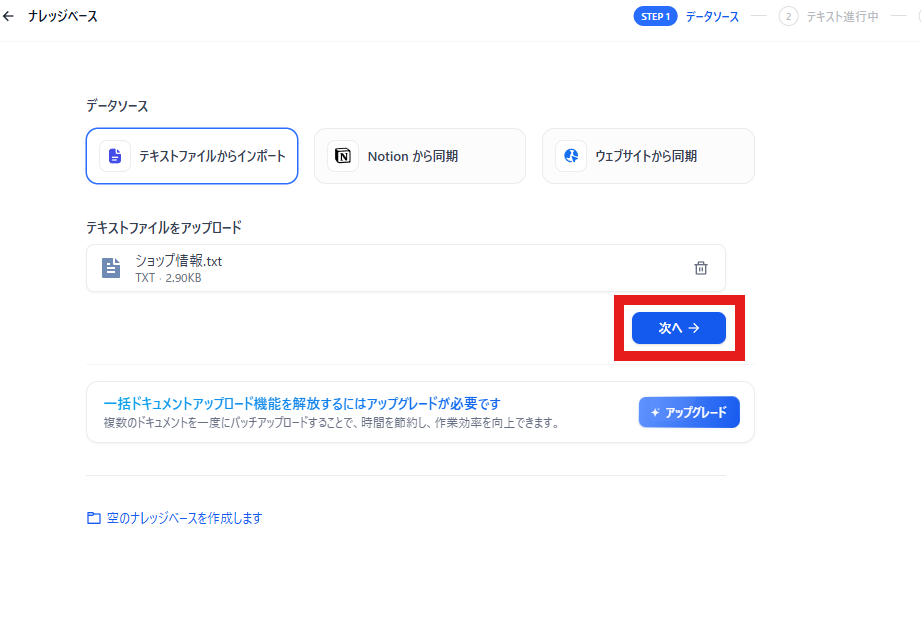Open the 空のナレッジベースを作成します link
The width and height of the screenshot is (921, 617).
tap(184, 518)
